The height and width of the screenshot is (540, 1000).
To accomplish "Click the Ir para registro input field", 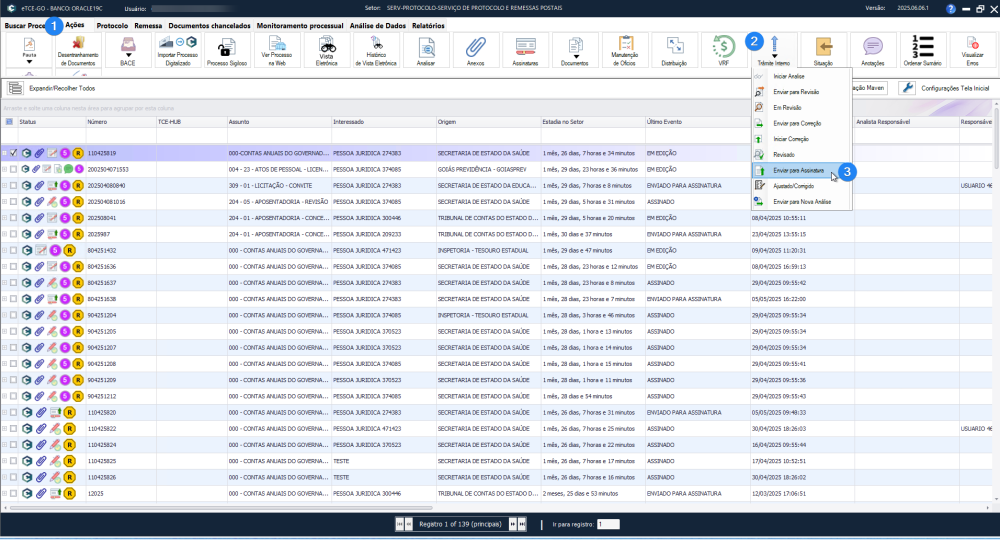I will [608, 524].
